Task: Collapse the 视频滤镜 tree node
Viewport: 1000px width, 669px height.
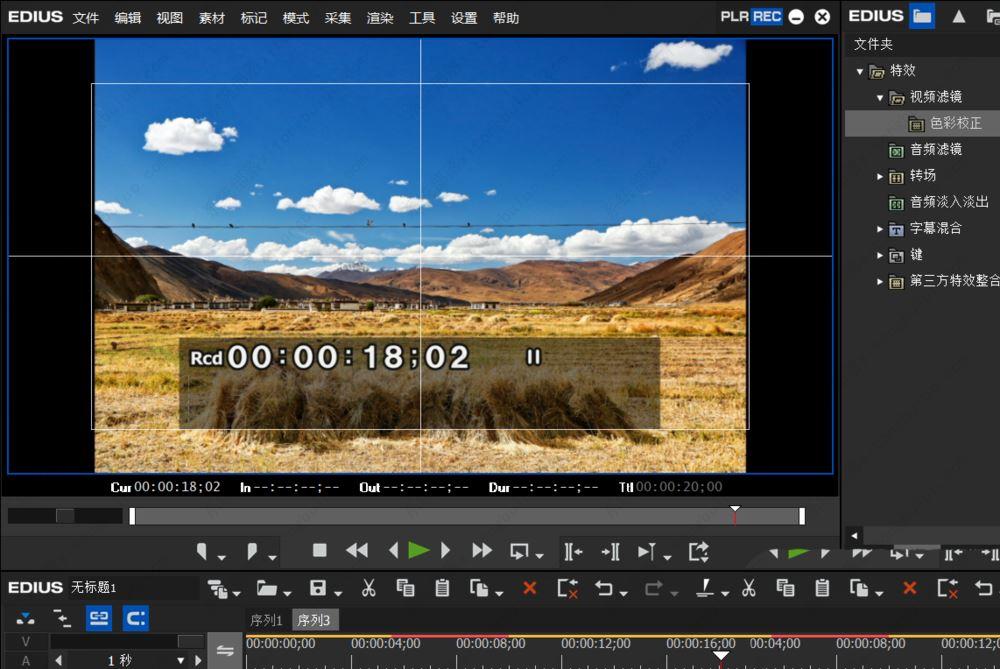Action: click(x=880, y=98)
